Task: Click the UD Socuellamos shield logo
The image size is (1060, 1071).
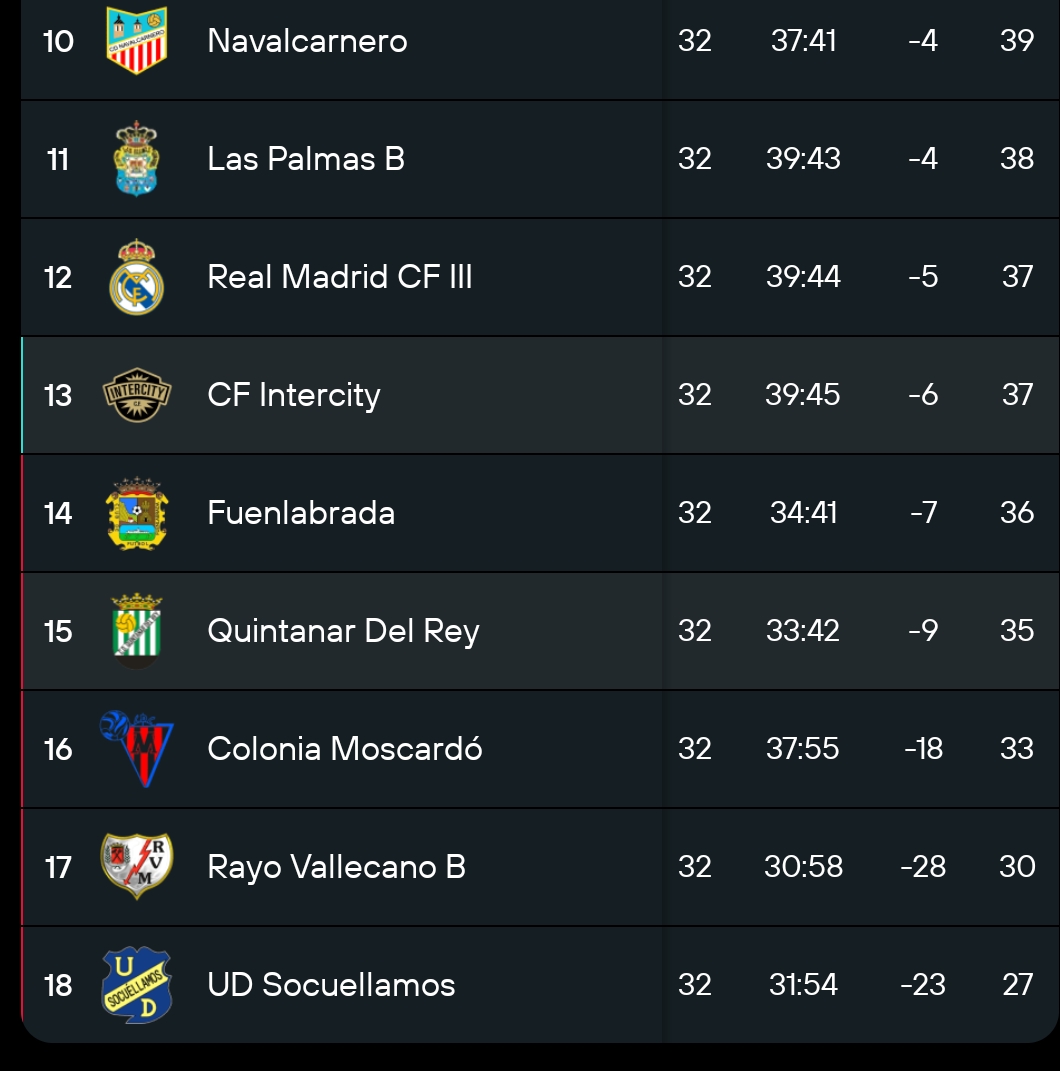Action: (137, 985)
